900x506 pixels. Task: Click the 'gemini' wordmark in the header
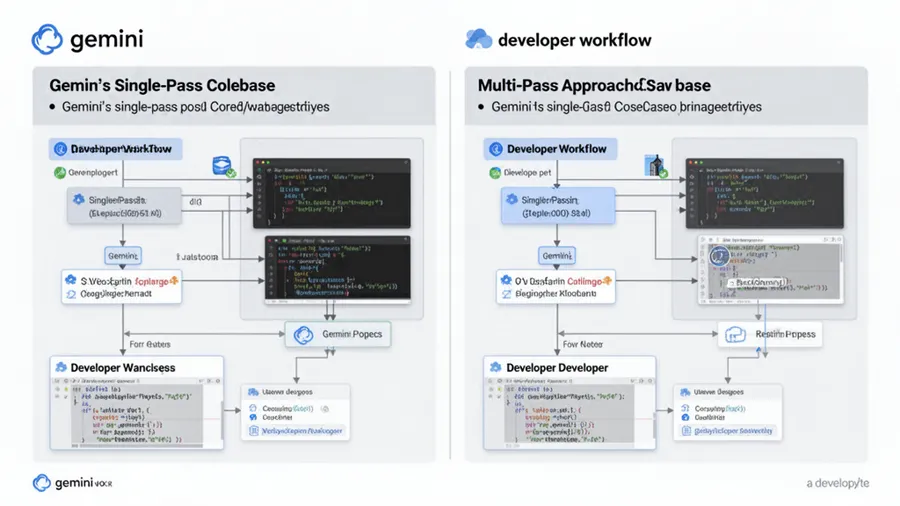coord(106,40)
